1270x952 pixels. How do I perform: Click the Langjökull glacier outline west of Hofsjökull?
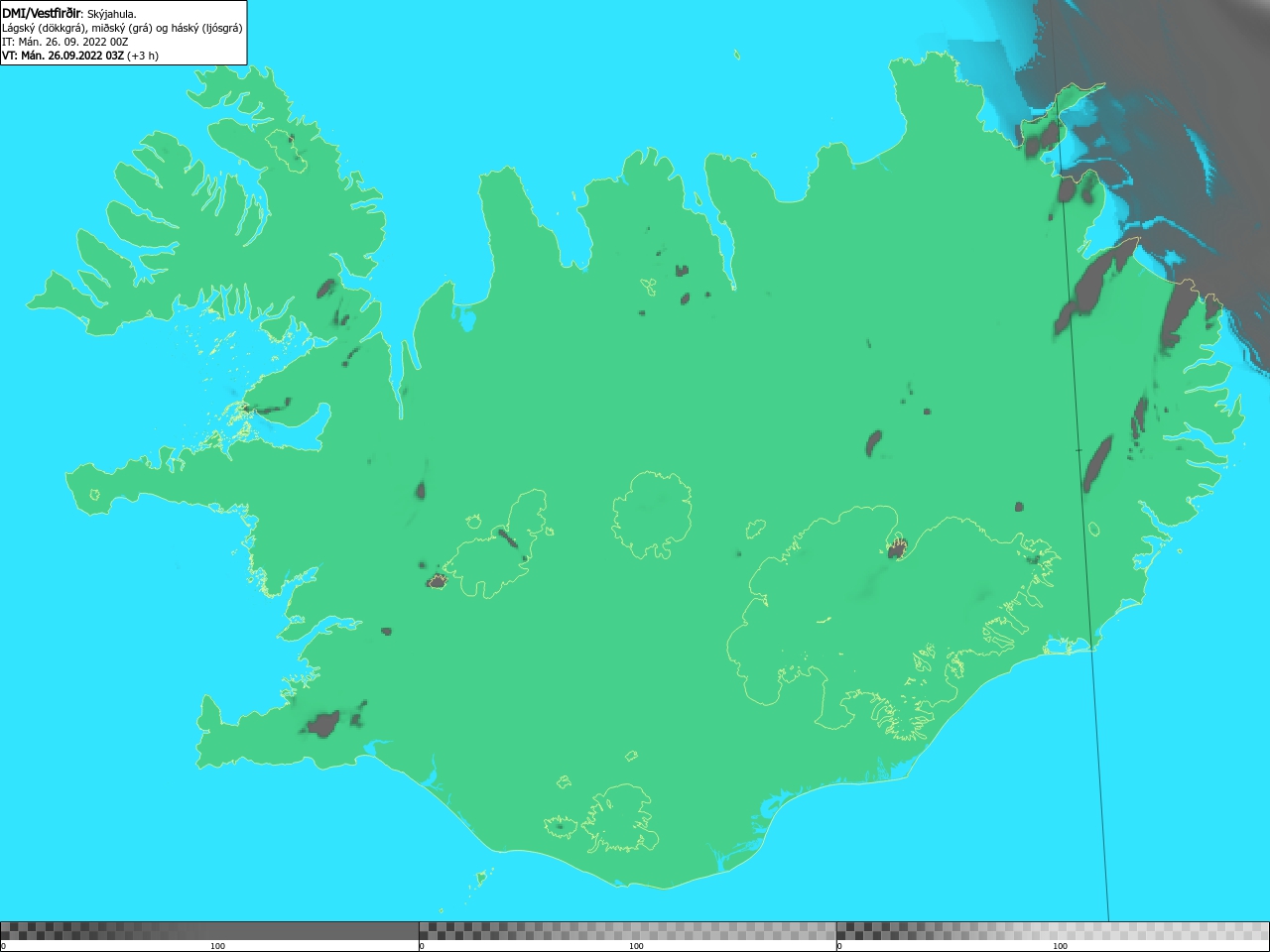pos(496,545)
